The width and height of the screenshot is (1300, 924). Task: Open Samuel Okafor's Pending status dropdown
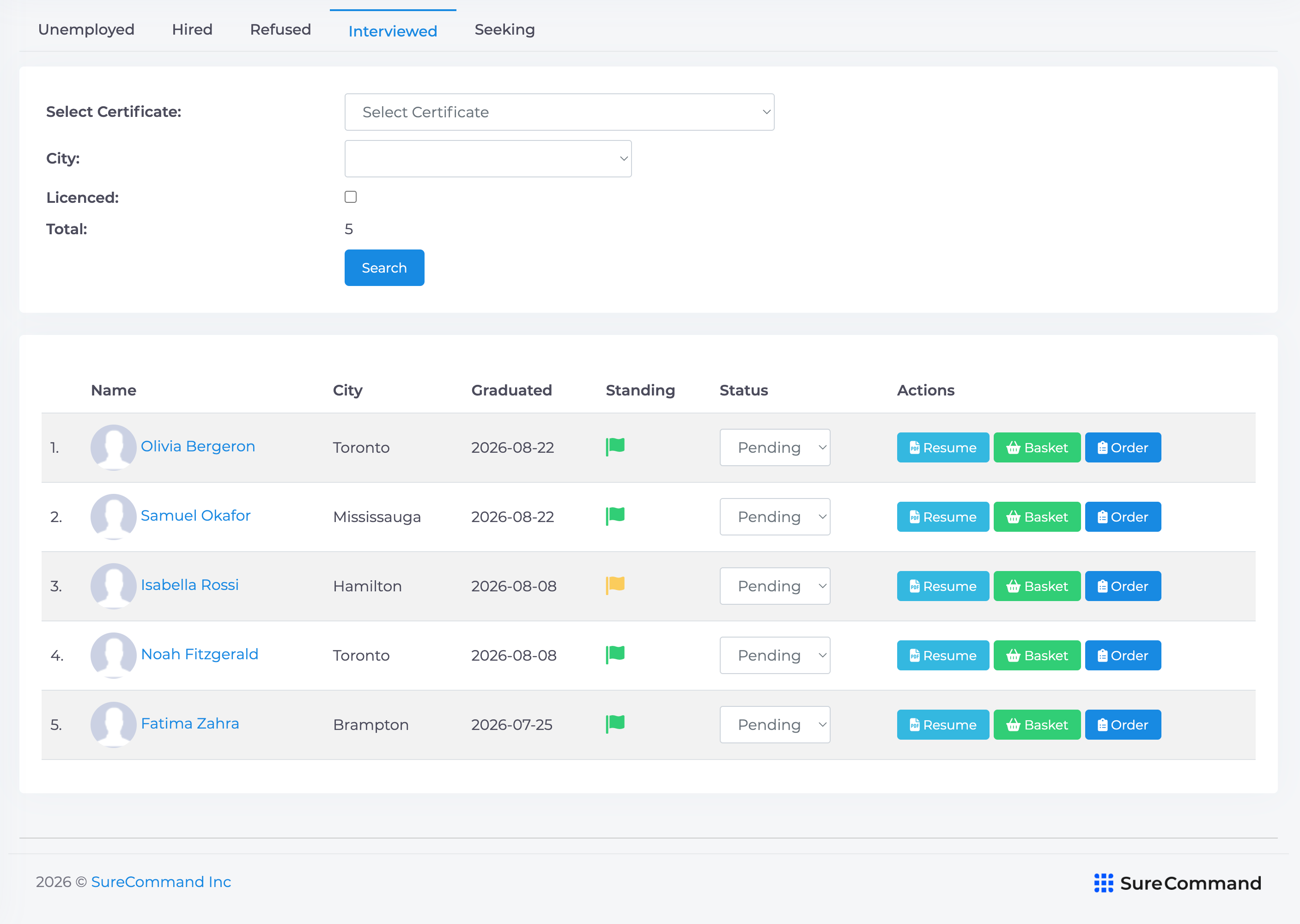click(x=775, y=517)
